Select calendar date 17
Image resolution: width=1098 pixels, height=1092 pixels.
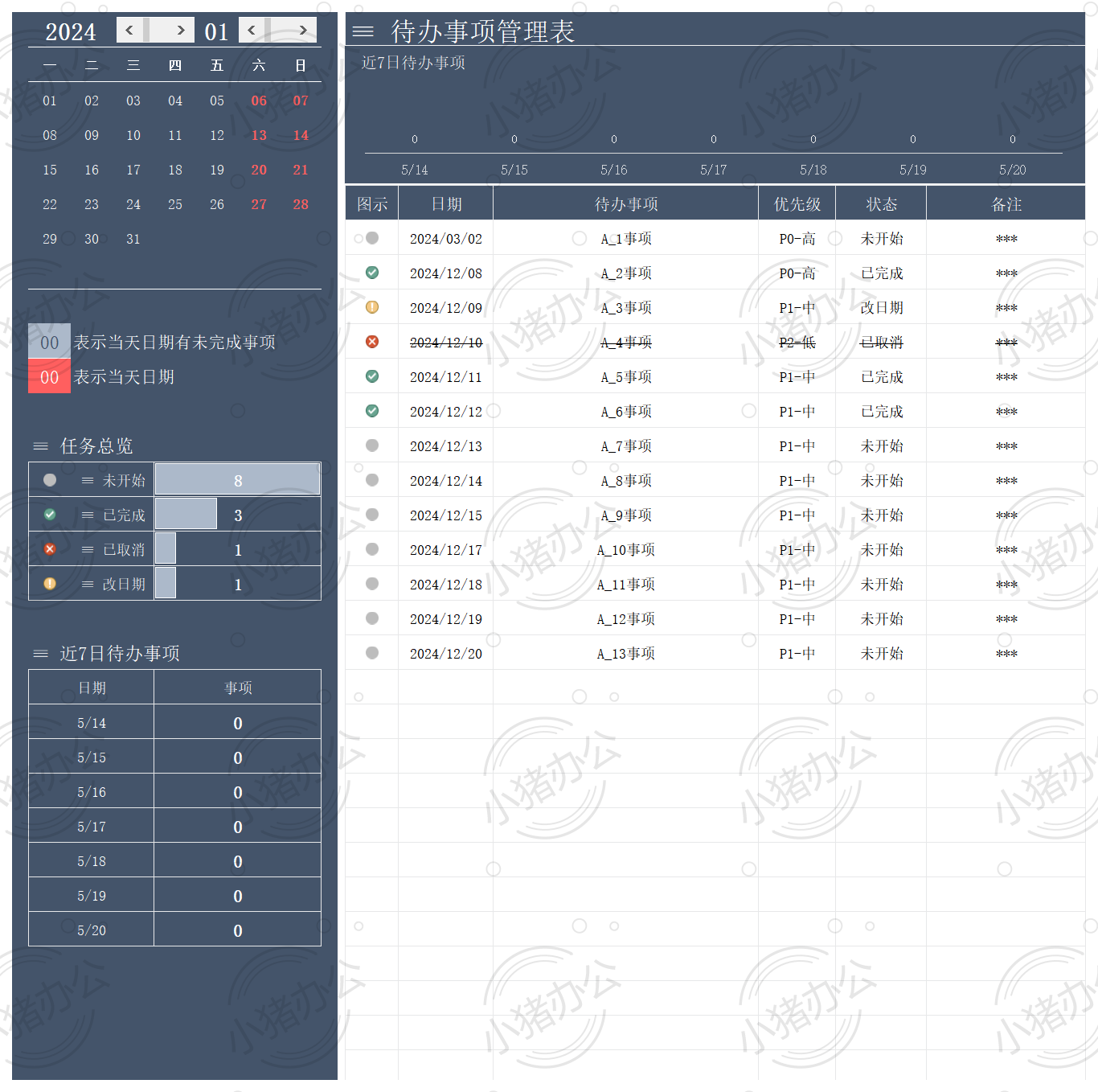pyautogui.click(x=133, y=170)
